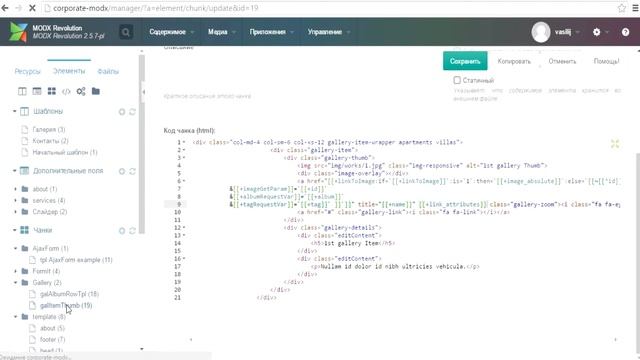
Task: Add a new template in Шаблоны
Action: [x=122, y=111]
